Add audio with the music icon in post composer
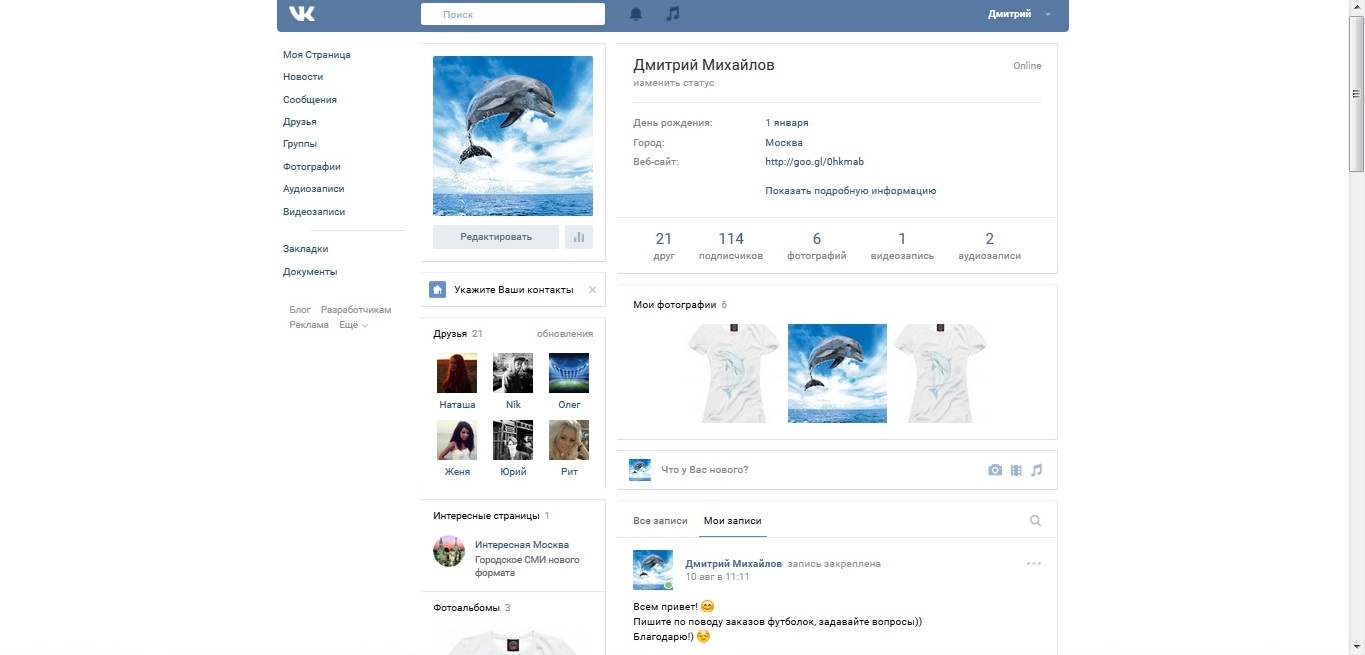 (1037, 469)
